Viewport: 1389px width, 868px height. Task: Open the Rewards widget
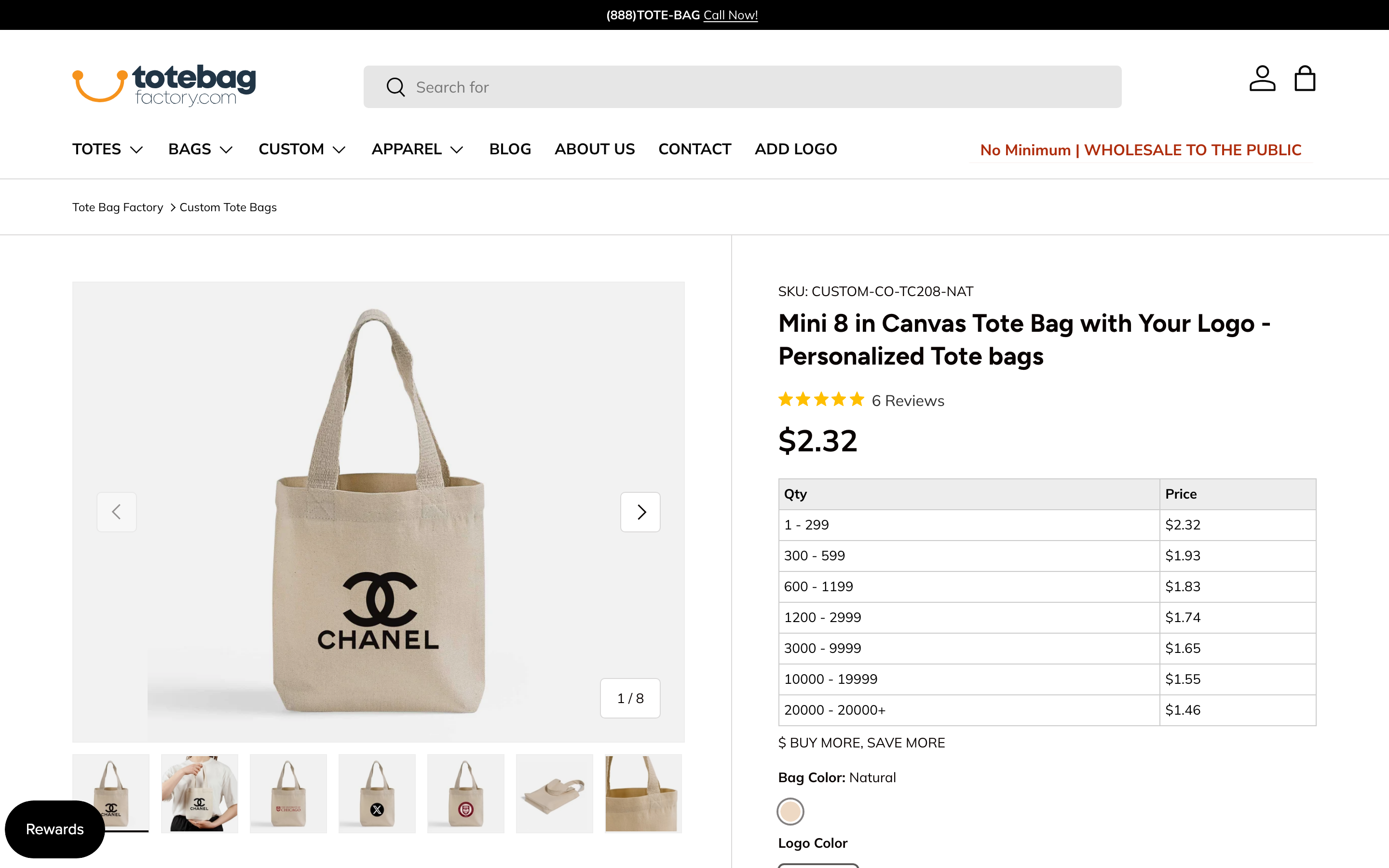point(55,829)
